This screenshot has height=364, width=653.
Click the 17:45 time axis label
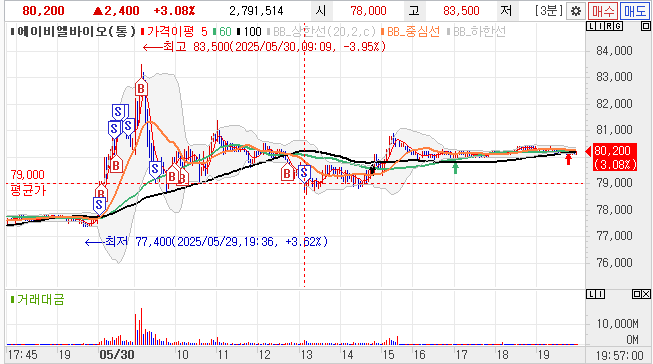[22, 355]
